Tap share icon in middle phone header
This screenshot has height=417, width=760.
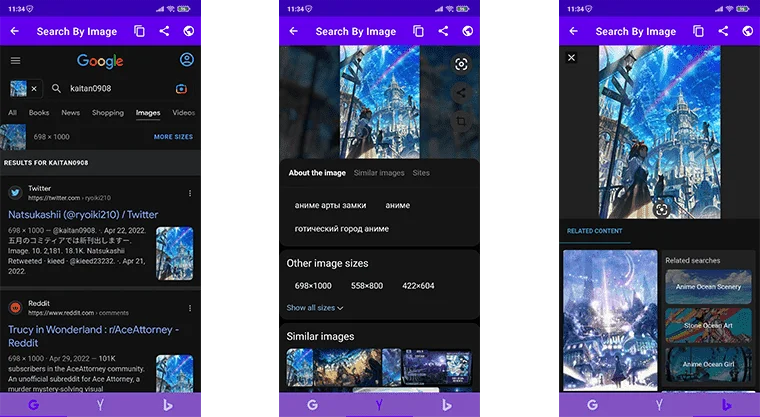(x=443, y=31)
